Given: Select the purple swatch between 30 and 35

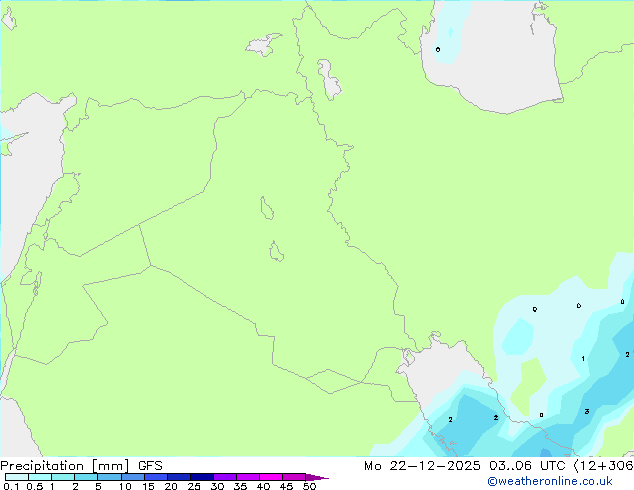Looking at the screenshot, I should [225, 477].
